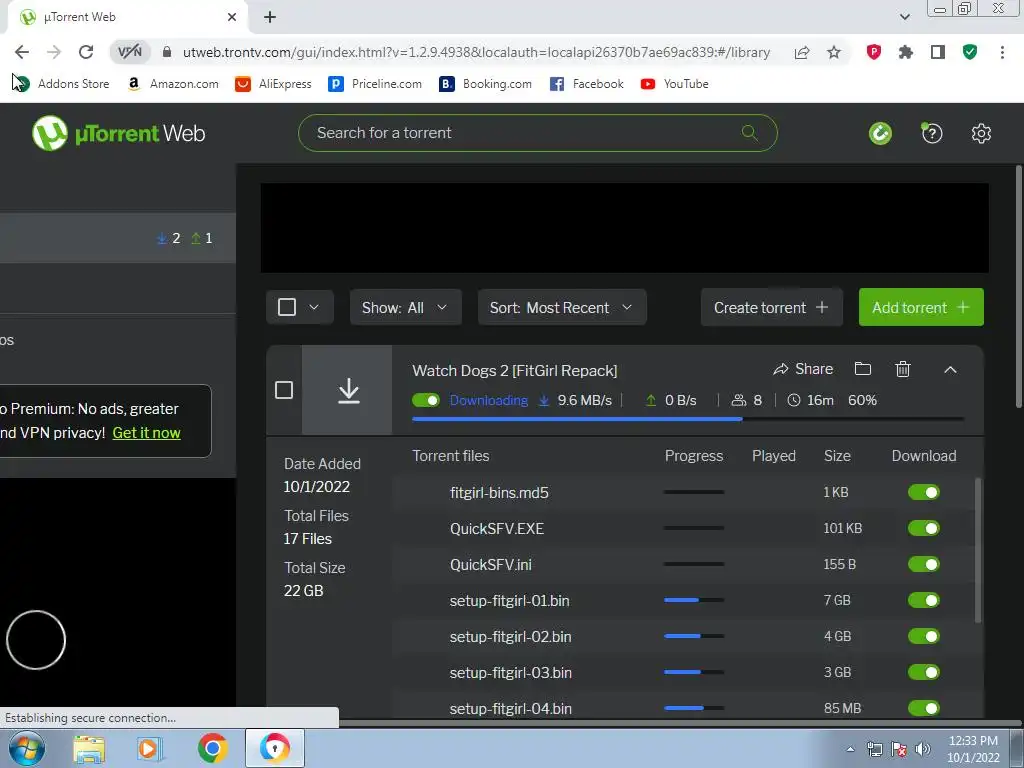This screenshot has height=768, width=1024.
Task: Open Facebook bookmark
Action: click(x=586, y=84)
